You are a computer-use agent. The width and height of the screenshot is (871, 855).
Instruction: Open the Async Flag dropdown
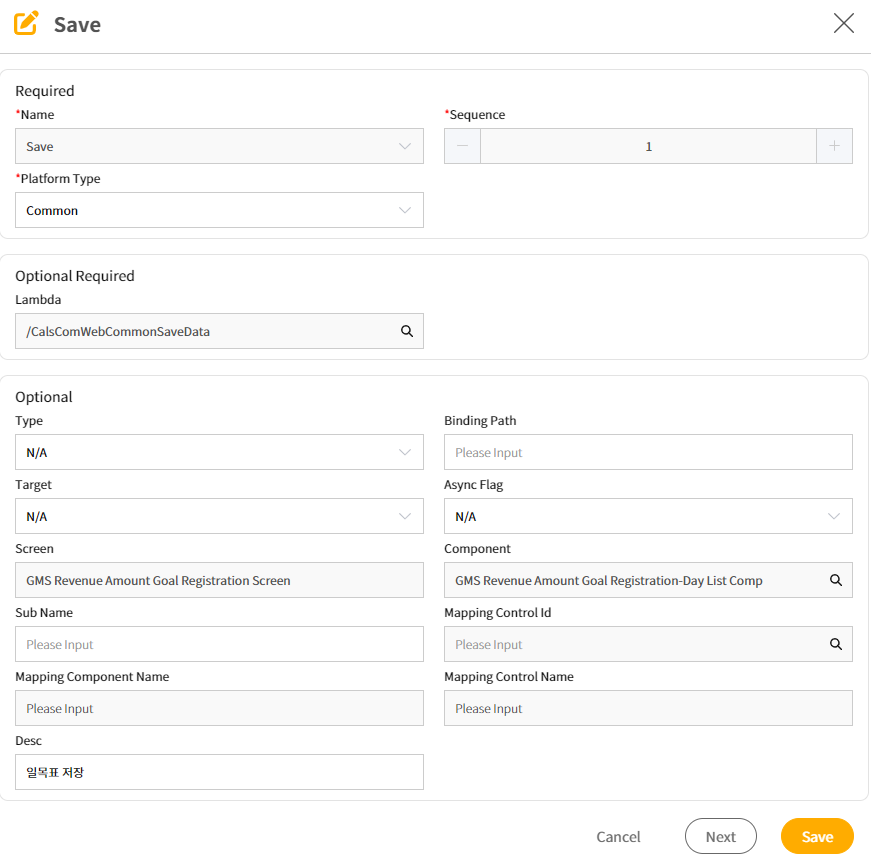pyautogui.click(x=648, y=516)
